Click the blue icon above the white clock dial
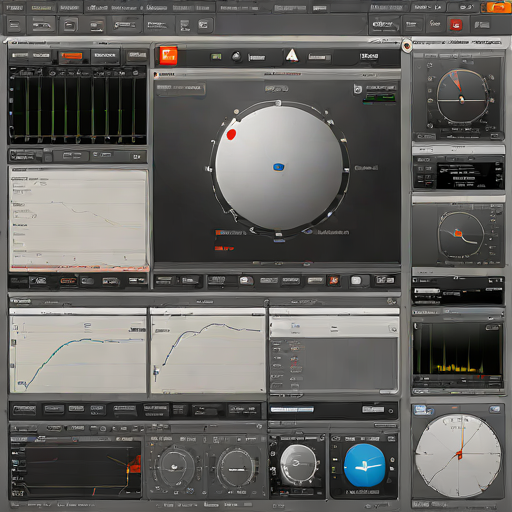 click(420, 410)
